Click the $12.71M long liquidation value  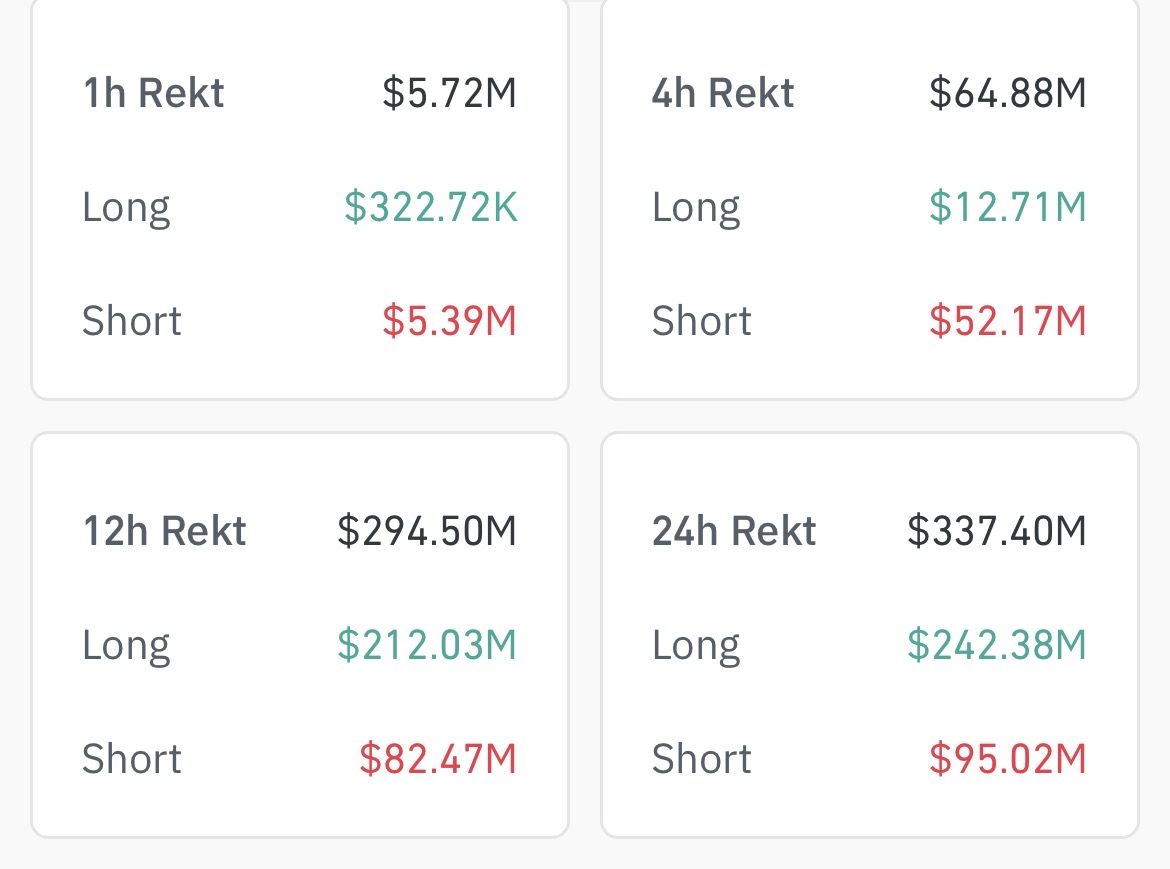1007,207
